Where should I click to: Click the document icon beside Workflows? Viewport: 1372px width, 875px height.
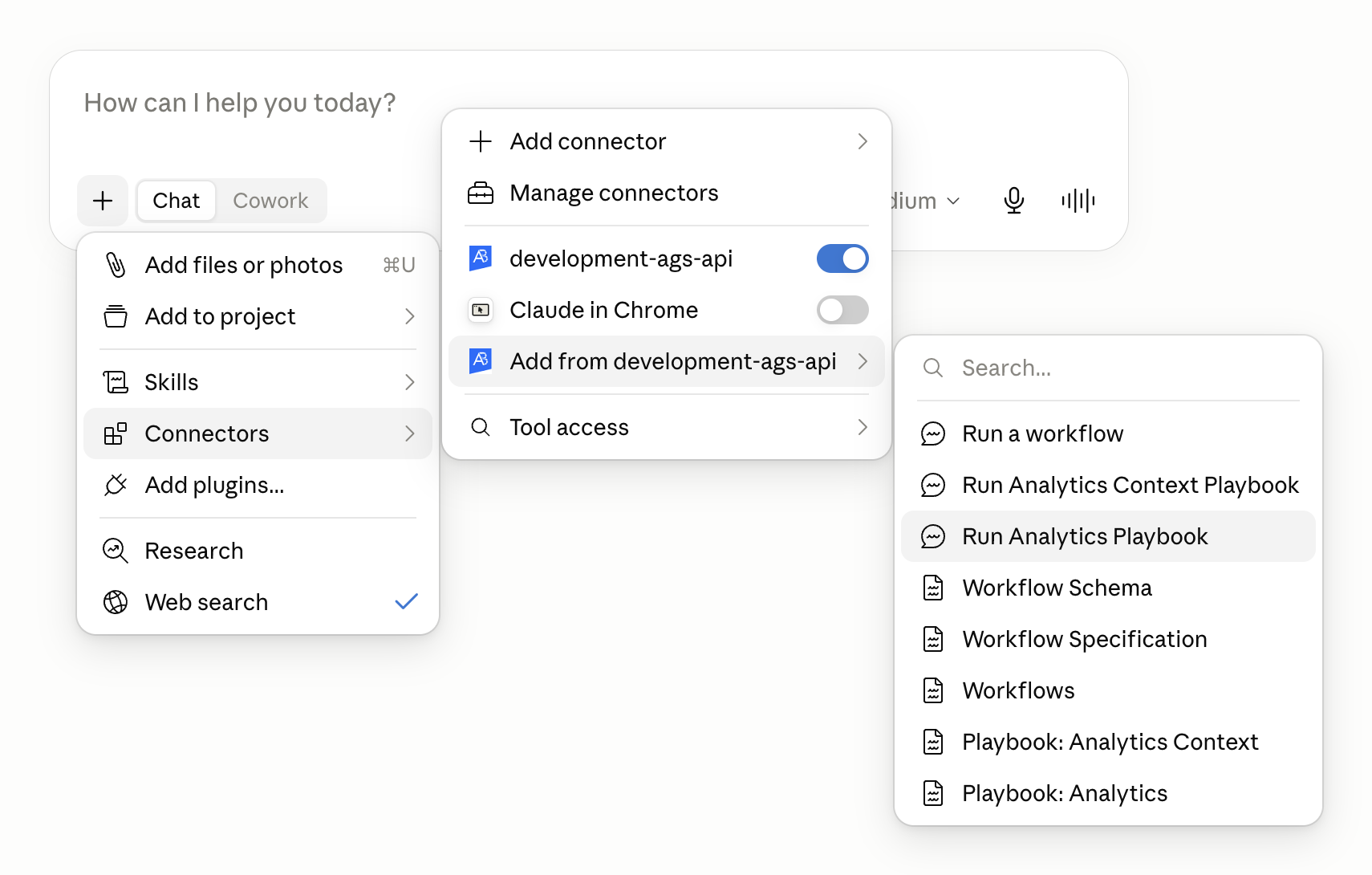(933, 690)
